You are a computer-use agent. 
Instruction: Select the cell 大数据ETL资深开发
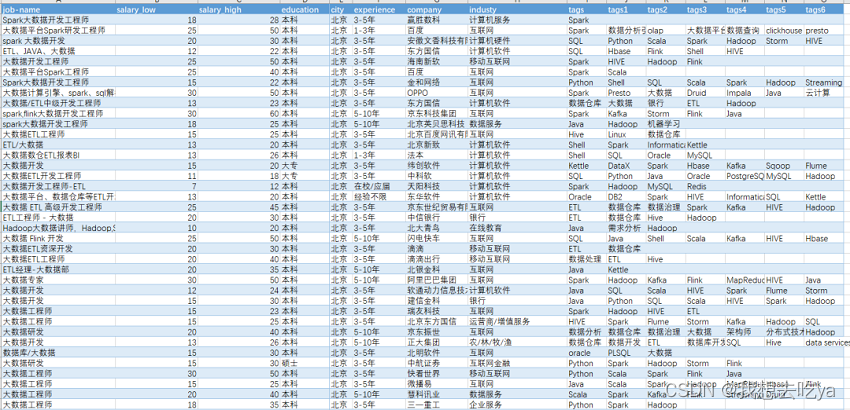click(58, 249)
